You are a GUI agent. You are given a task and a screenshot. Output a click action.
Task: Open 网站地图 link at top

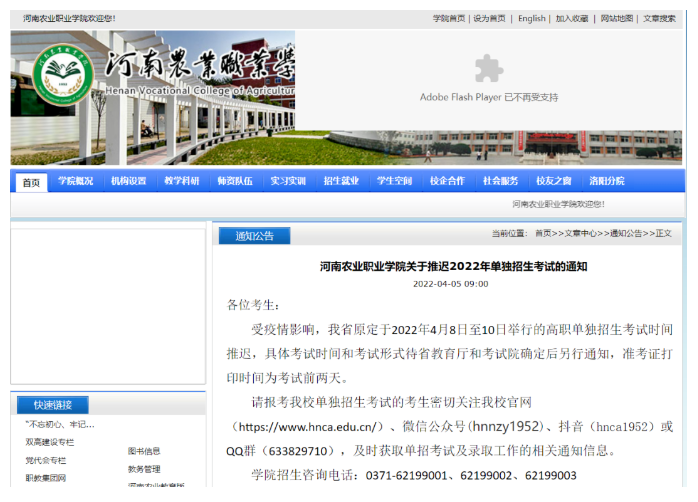point(616,18)
